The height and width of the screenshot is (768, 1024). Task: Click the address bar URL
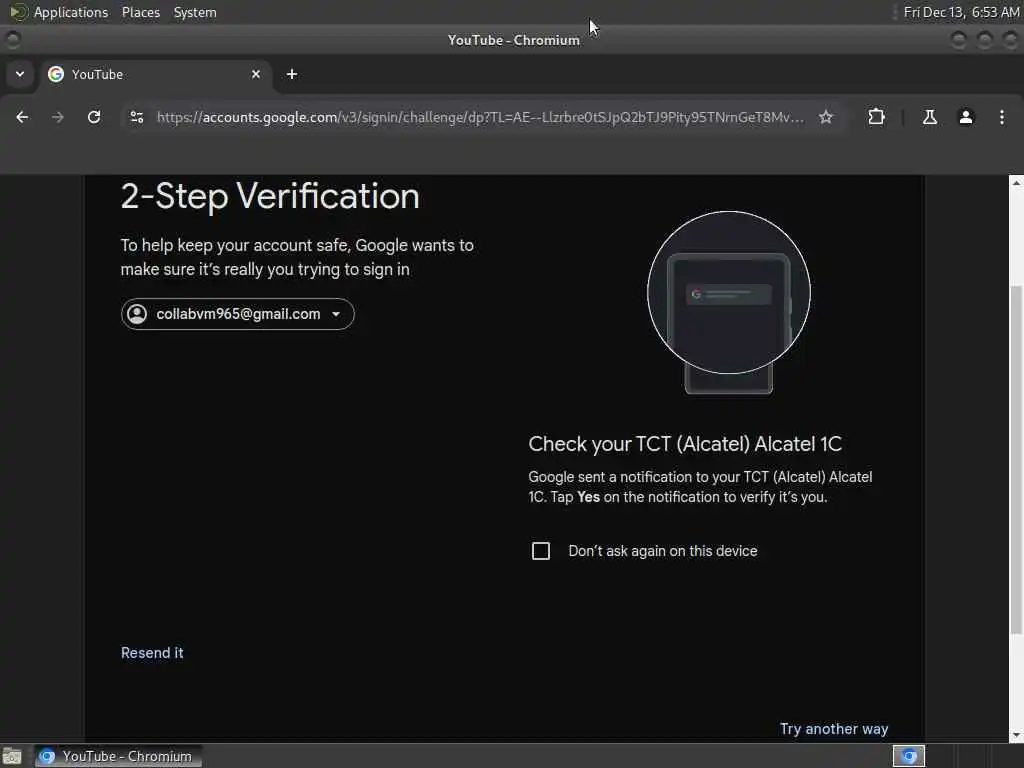tap(480, 117)
